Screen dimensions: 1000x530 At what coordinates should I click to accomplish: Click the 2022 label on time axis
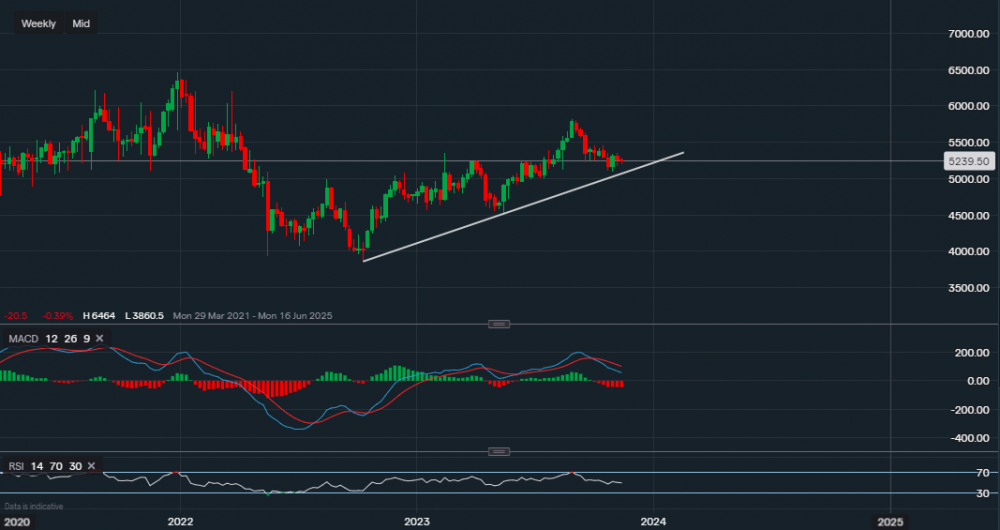180,521
